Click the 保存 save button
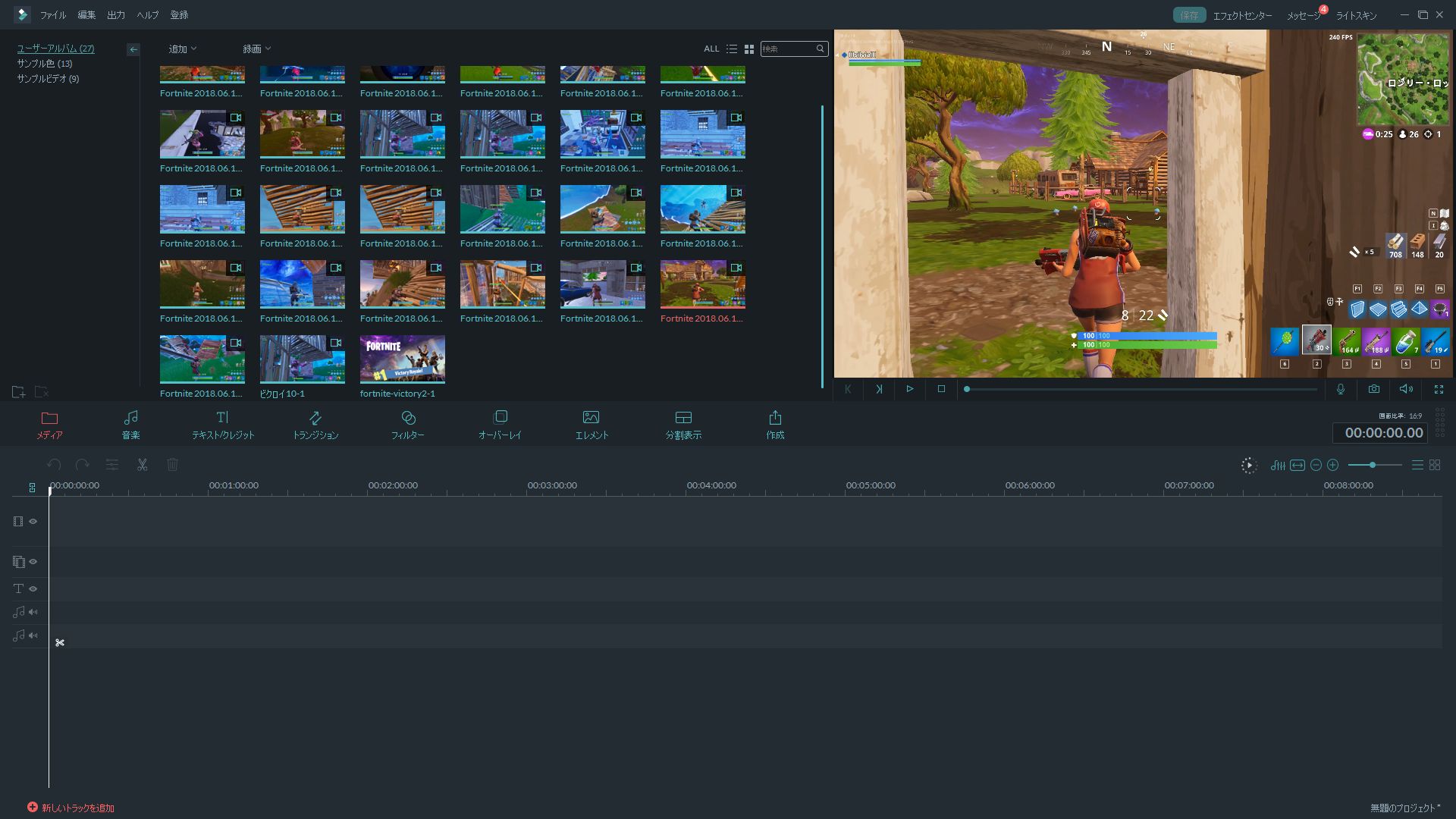Viewport: 1456px width, 819px height. tap(1189, 15)
